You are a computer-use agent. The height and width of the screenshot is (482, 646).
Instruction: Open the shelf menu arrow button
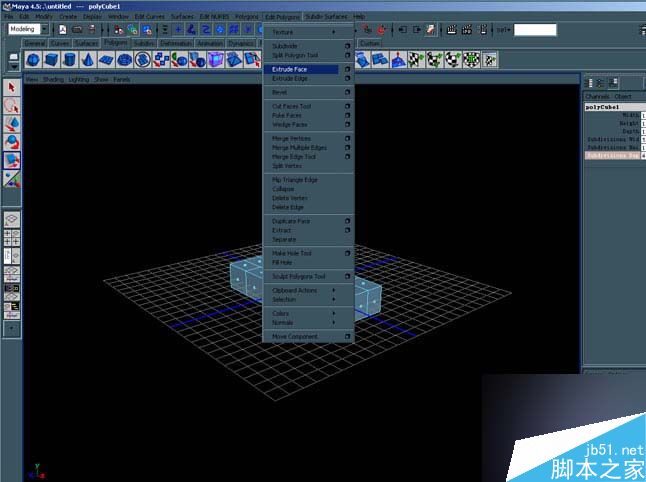click(x=14, y=66)
